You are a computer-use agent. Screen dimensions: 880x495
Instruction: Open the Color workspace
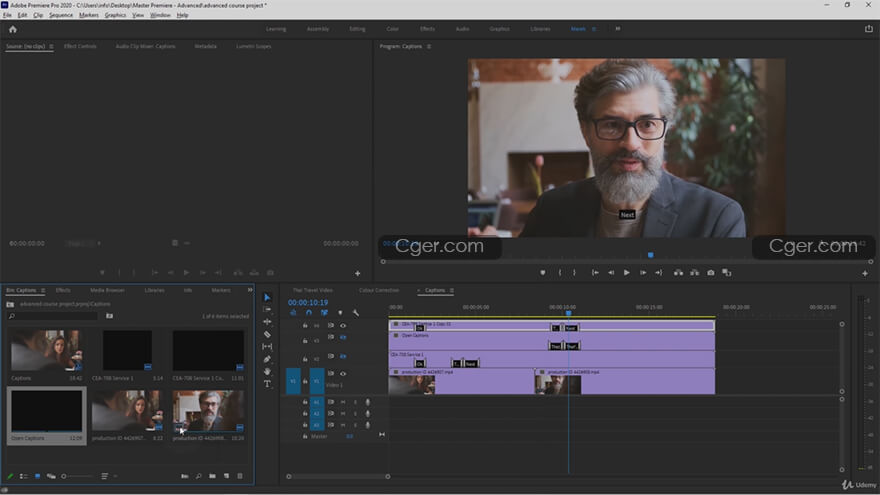(x=393, y=29)
